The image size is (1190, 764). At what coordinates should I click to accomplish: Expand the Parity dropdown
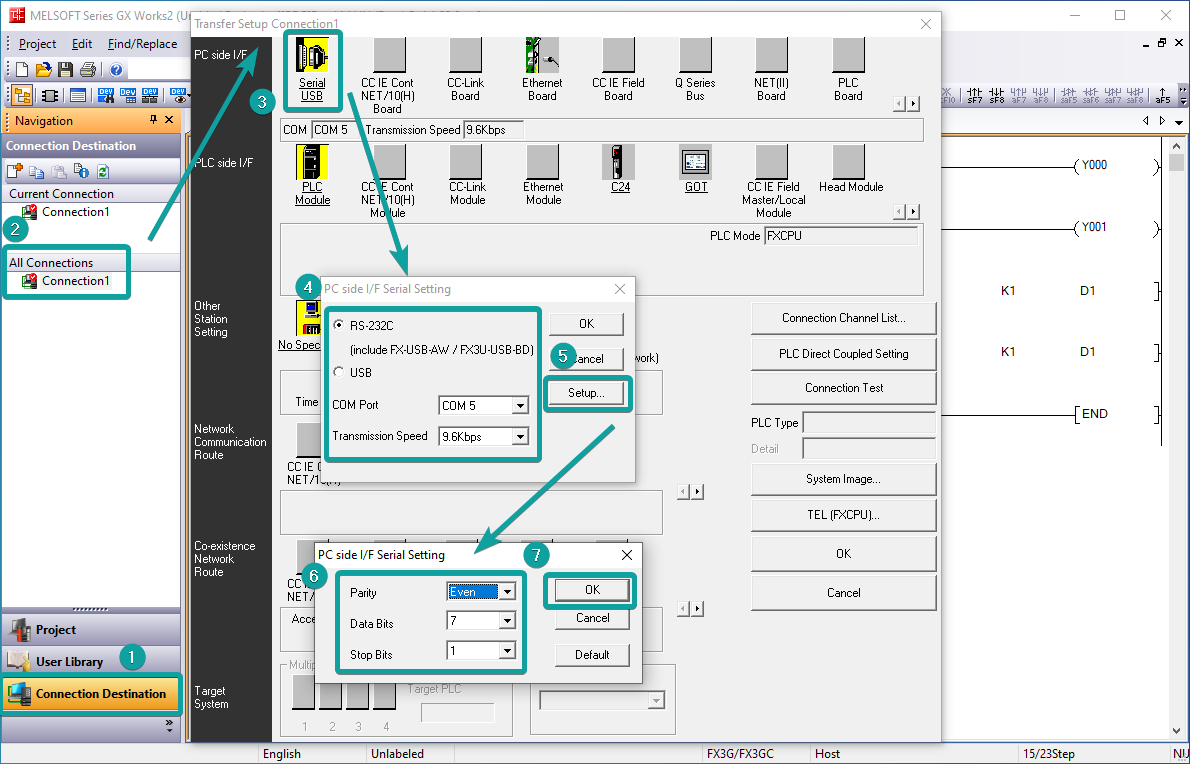pyautogui.click(x=508, y=592)
